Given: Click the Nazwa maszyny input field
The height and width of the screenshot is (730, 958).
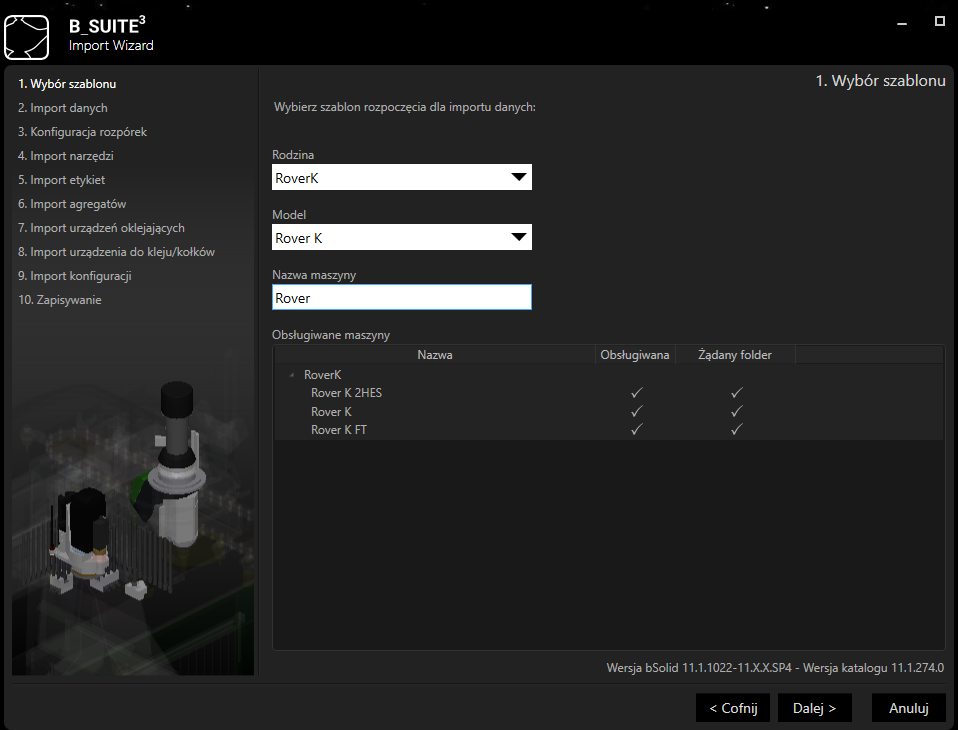Looking at the screenshot, I should click(401, 297).
